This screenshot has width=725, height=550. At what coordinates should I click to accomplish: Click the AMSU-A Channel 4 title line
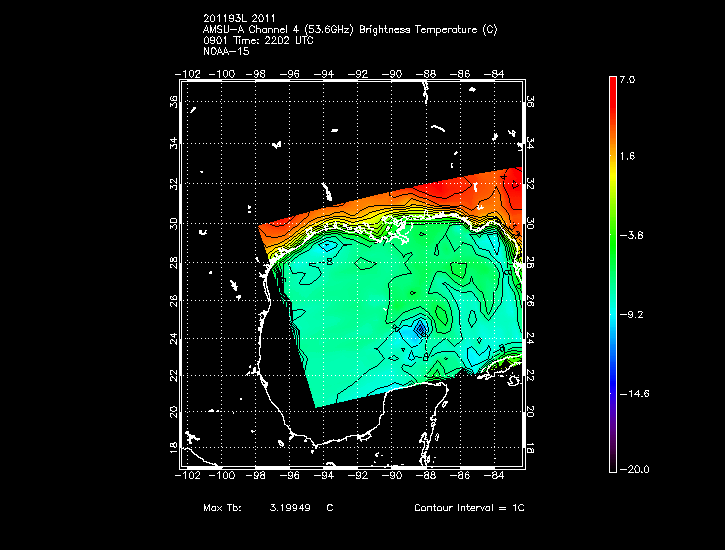349,29
